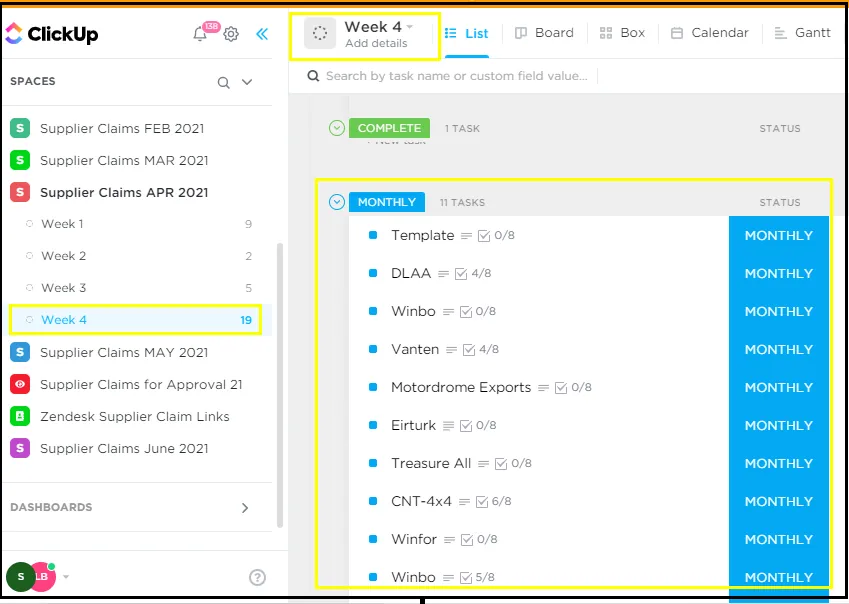Switch to the Box view tab
This screenshot has width=849, height=604.
(622, 33)
